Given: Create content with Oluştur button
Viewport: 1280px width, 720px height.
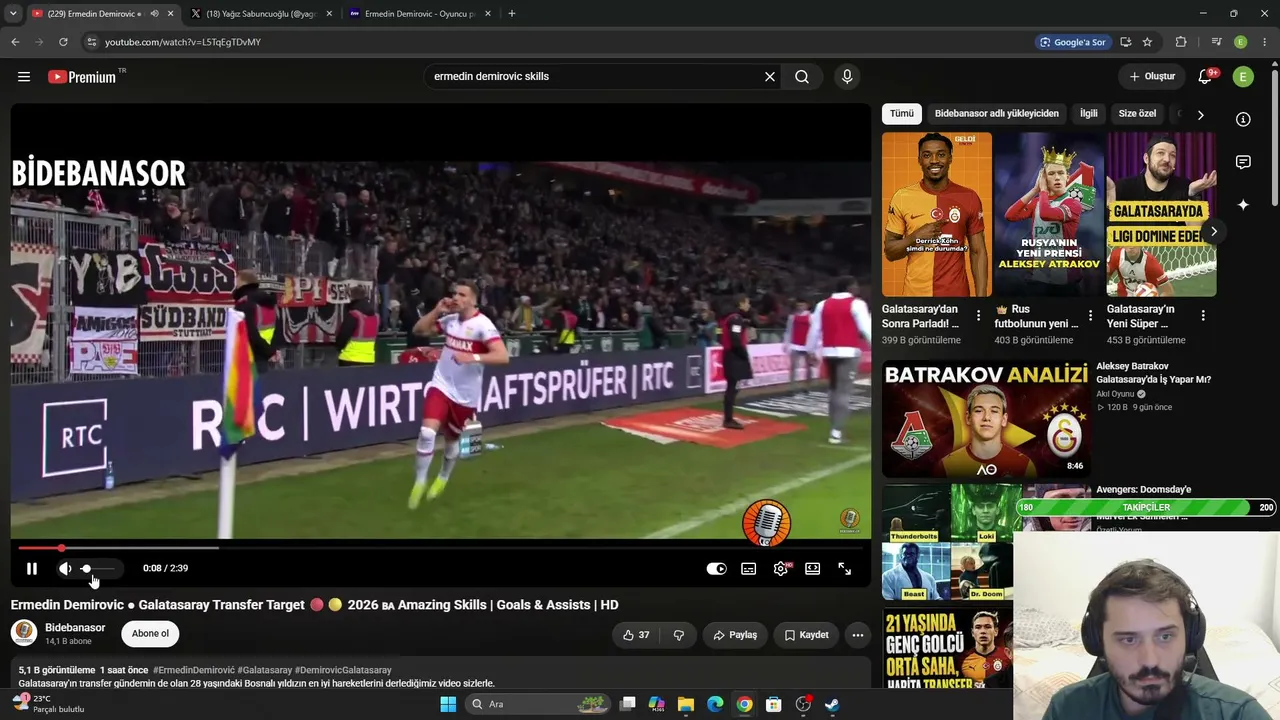Looking at the screenshot, I should tap(1152, 77).
